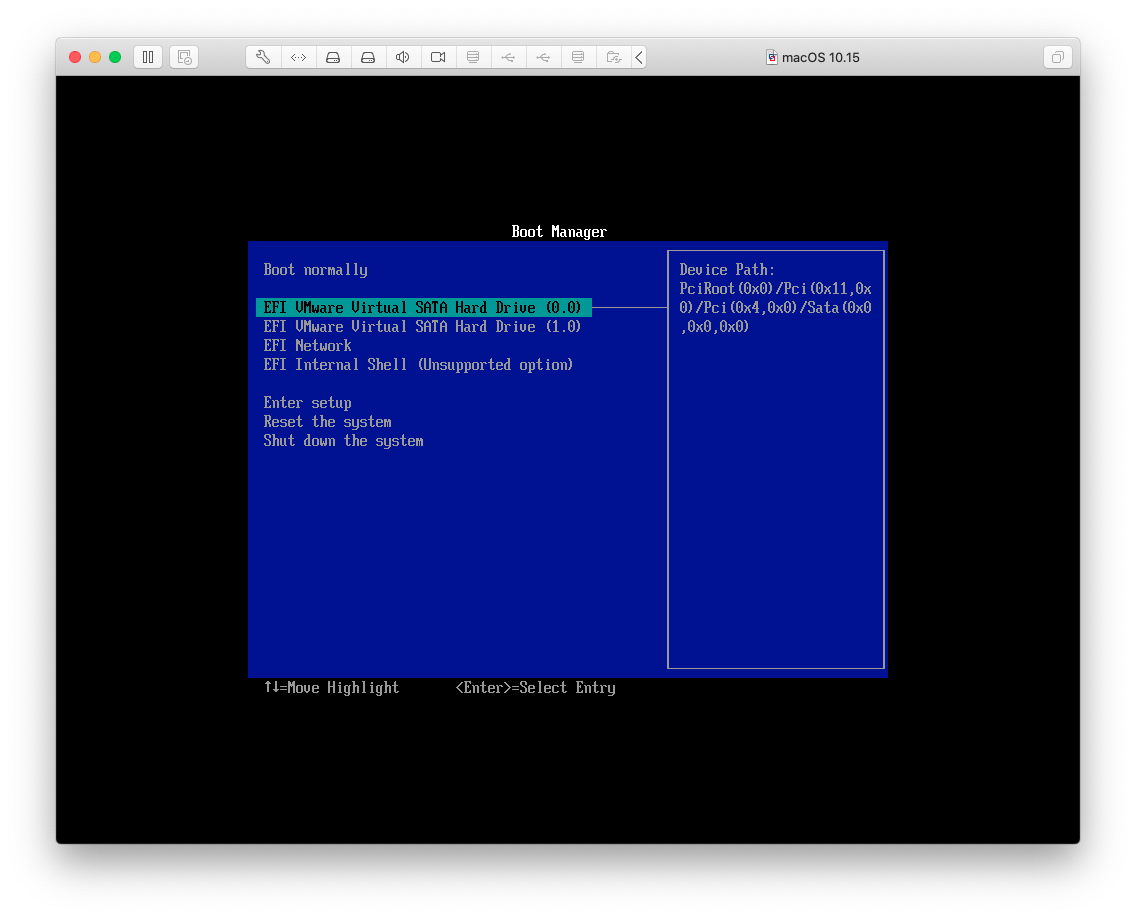Viewport: 1136px width, 918px height.
Task: Select Shut down the system entry
Action: click(343, 441)
